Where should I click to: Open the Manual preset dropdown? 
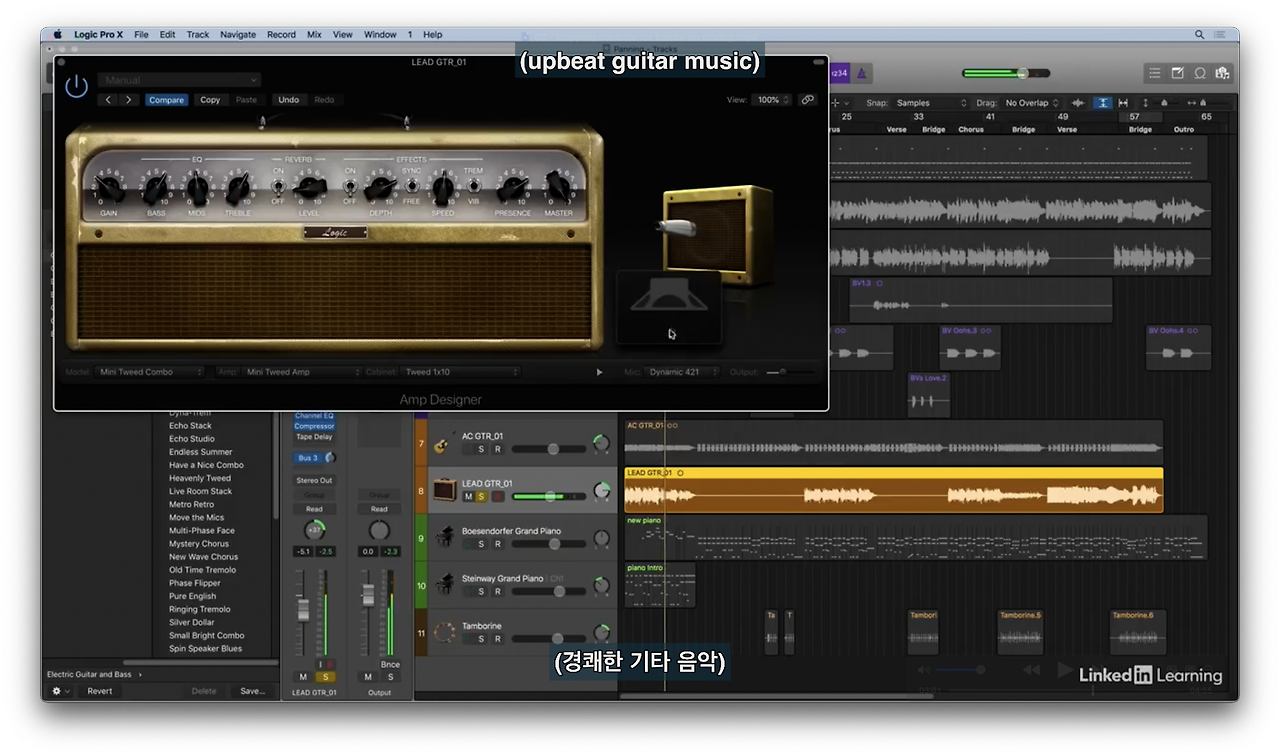tap(180, 80)
